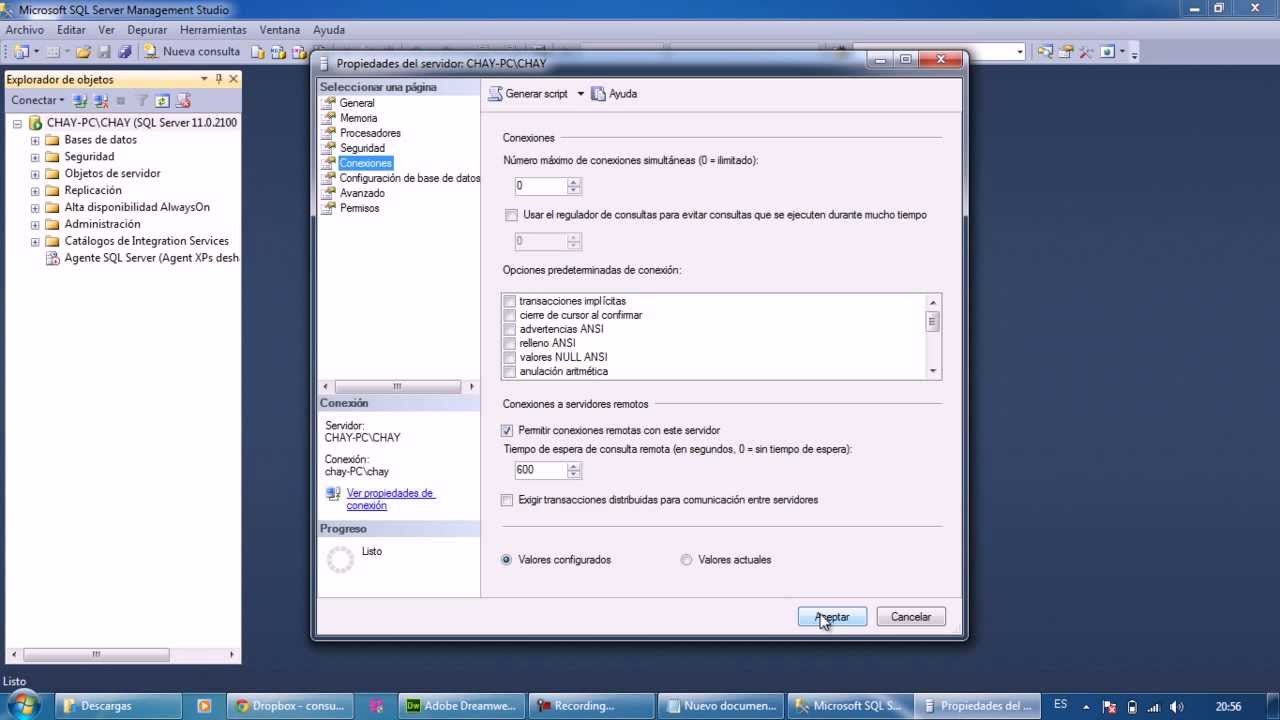Click the new project icon in main toolbar

[21, 51]
